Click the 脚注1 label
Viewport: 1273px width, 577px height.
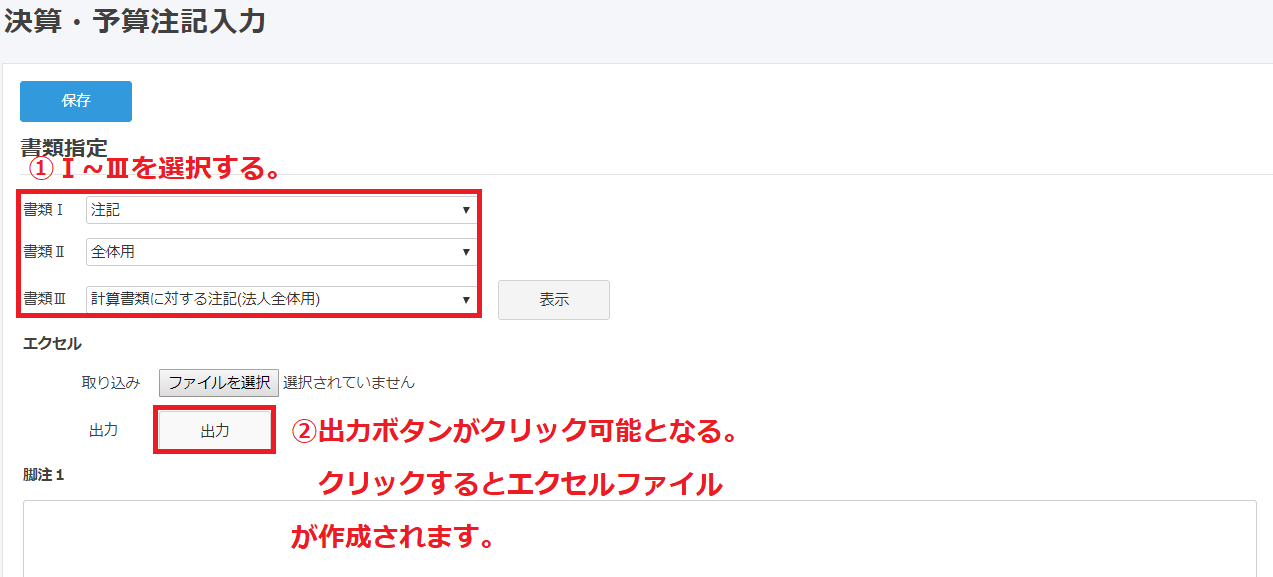44,475
